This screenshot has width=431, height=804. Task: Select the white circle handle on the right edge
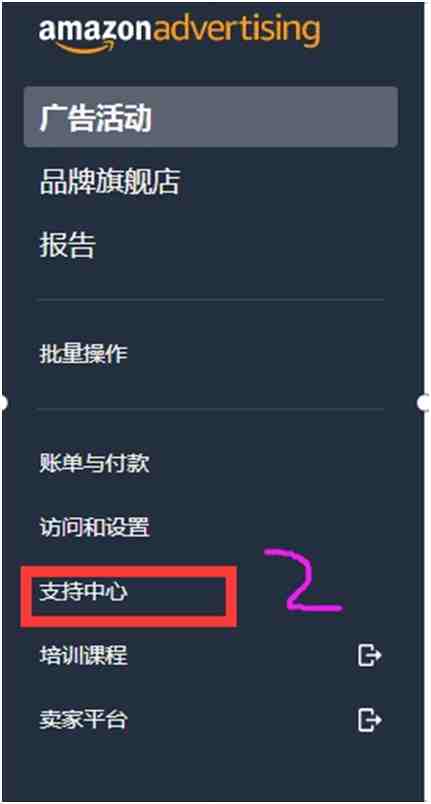424,403
